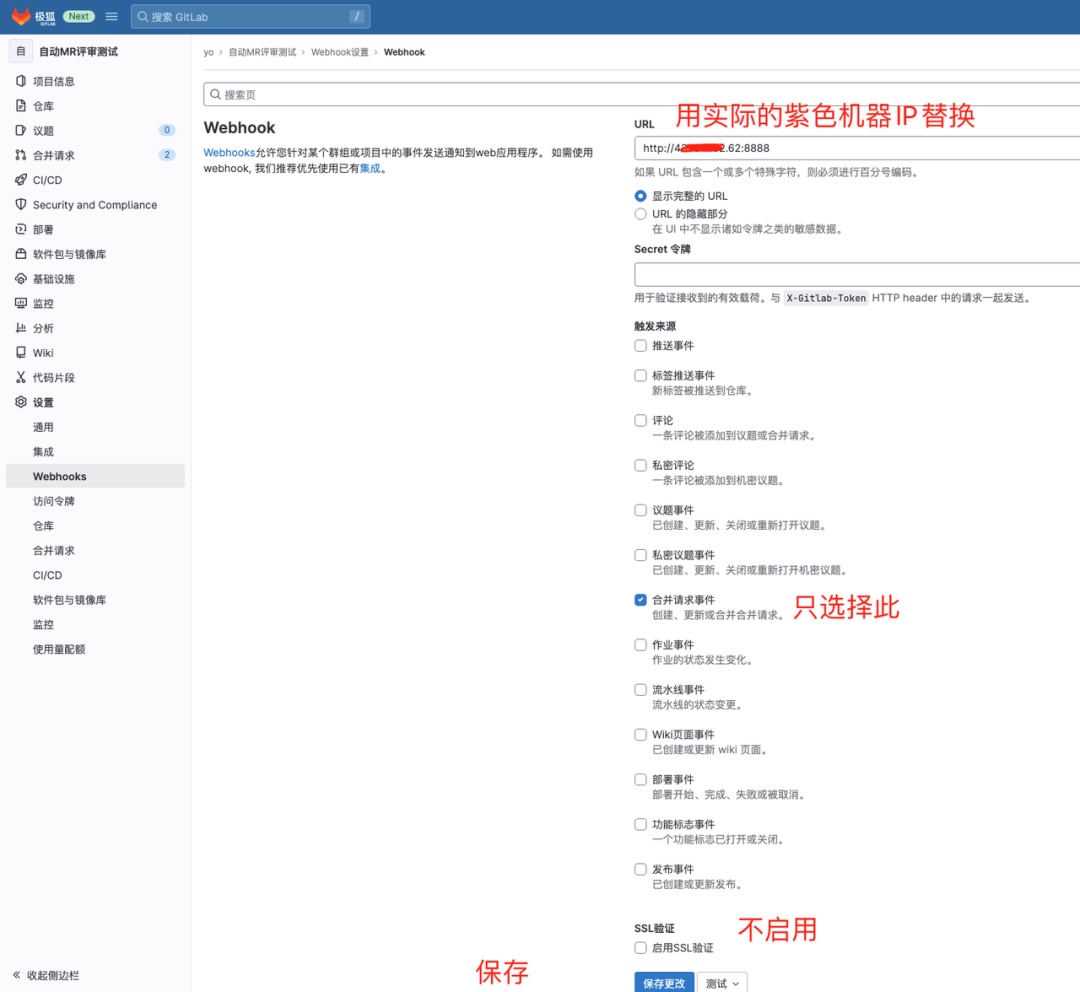
Task: Select Webhooks in the settings submenu
Action: pos(60,476)
